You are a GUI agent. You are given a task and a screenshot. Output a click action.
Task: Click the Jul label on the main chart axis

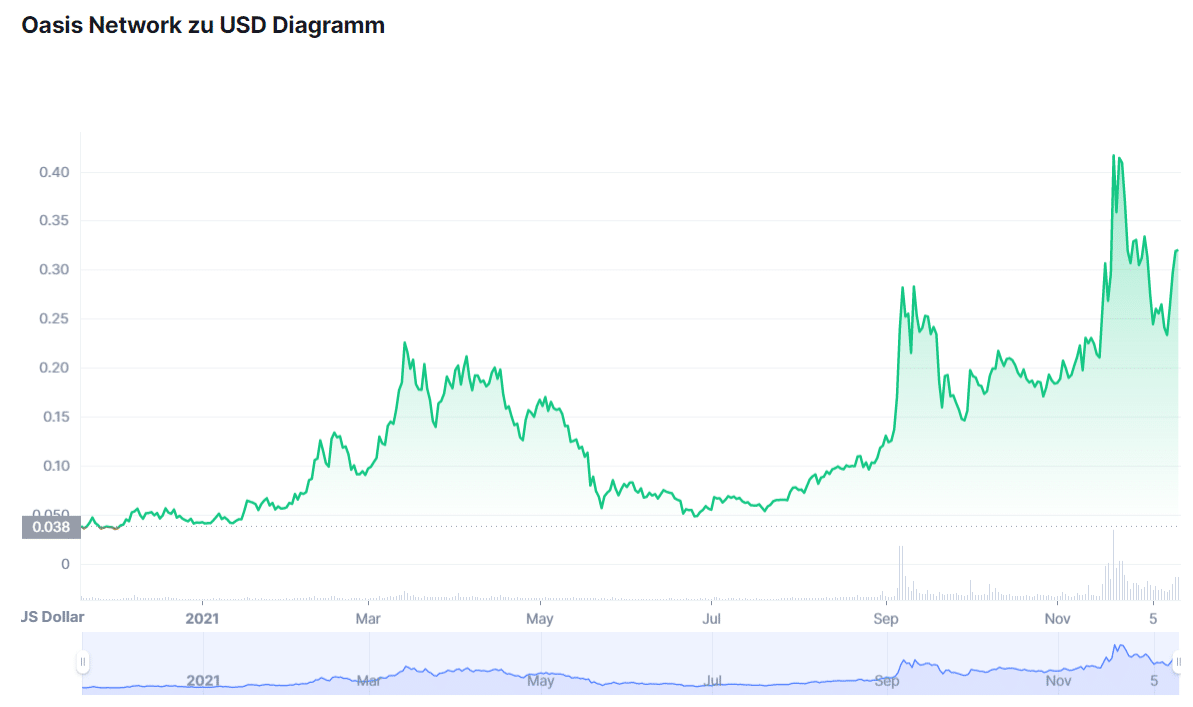click(x=711, y=619)
